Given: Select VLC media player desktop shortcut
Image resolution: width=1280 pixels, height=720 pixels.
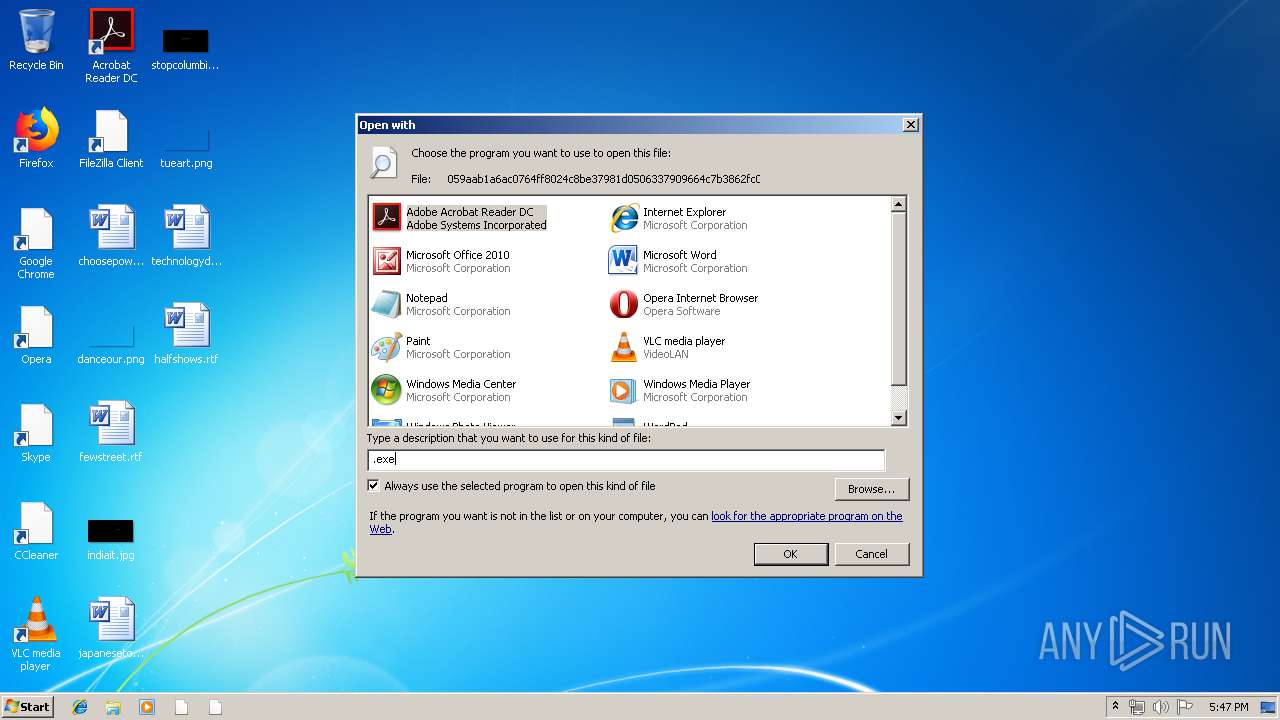Looking at the screenshot, I should [36, 635].
